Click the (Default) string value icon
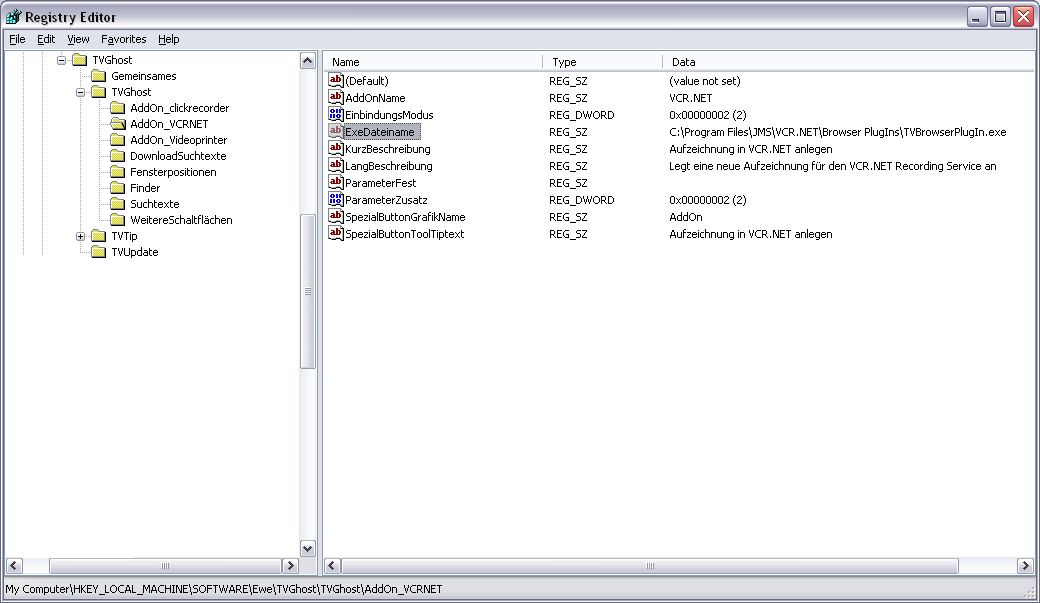Image resolution: width=1040 pixels, height=603 pixels. click(x=336, y=81)
